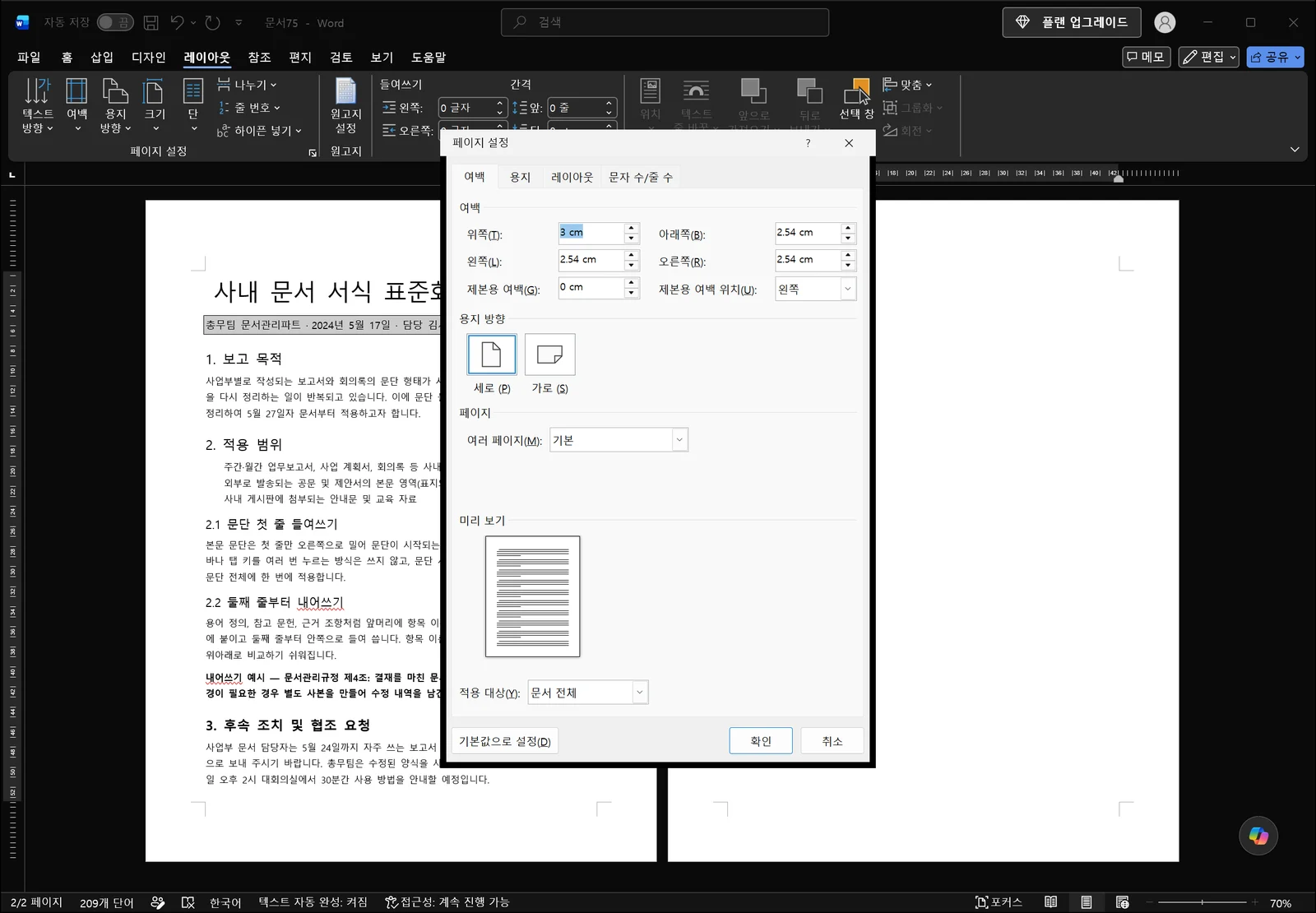Click left indent (왼쪽) field in ribbon
The height and width of the screenshot is (913, 1316).
(x=465, y=108)
